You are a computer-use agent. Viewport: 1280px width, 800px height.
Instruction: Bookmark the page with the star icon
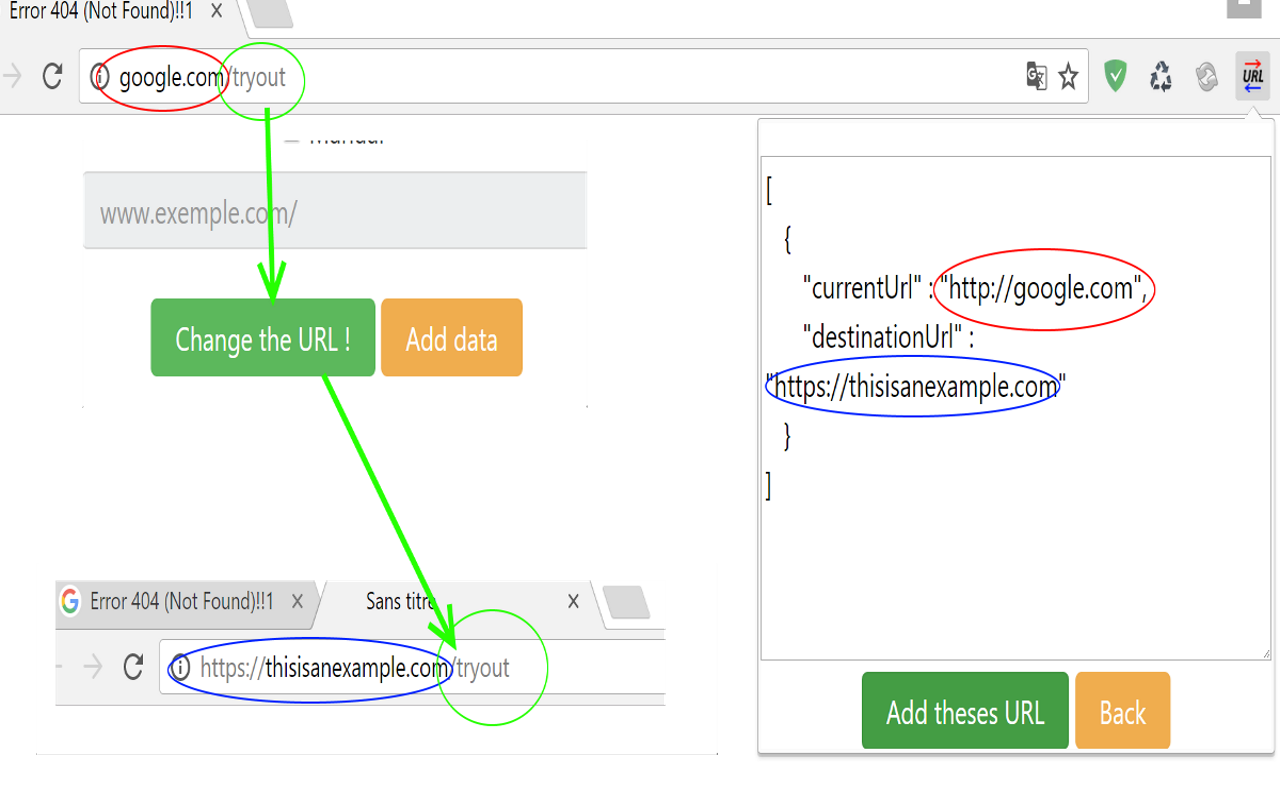pos(1068,76)
